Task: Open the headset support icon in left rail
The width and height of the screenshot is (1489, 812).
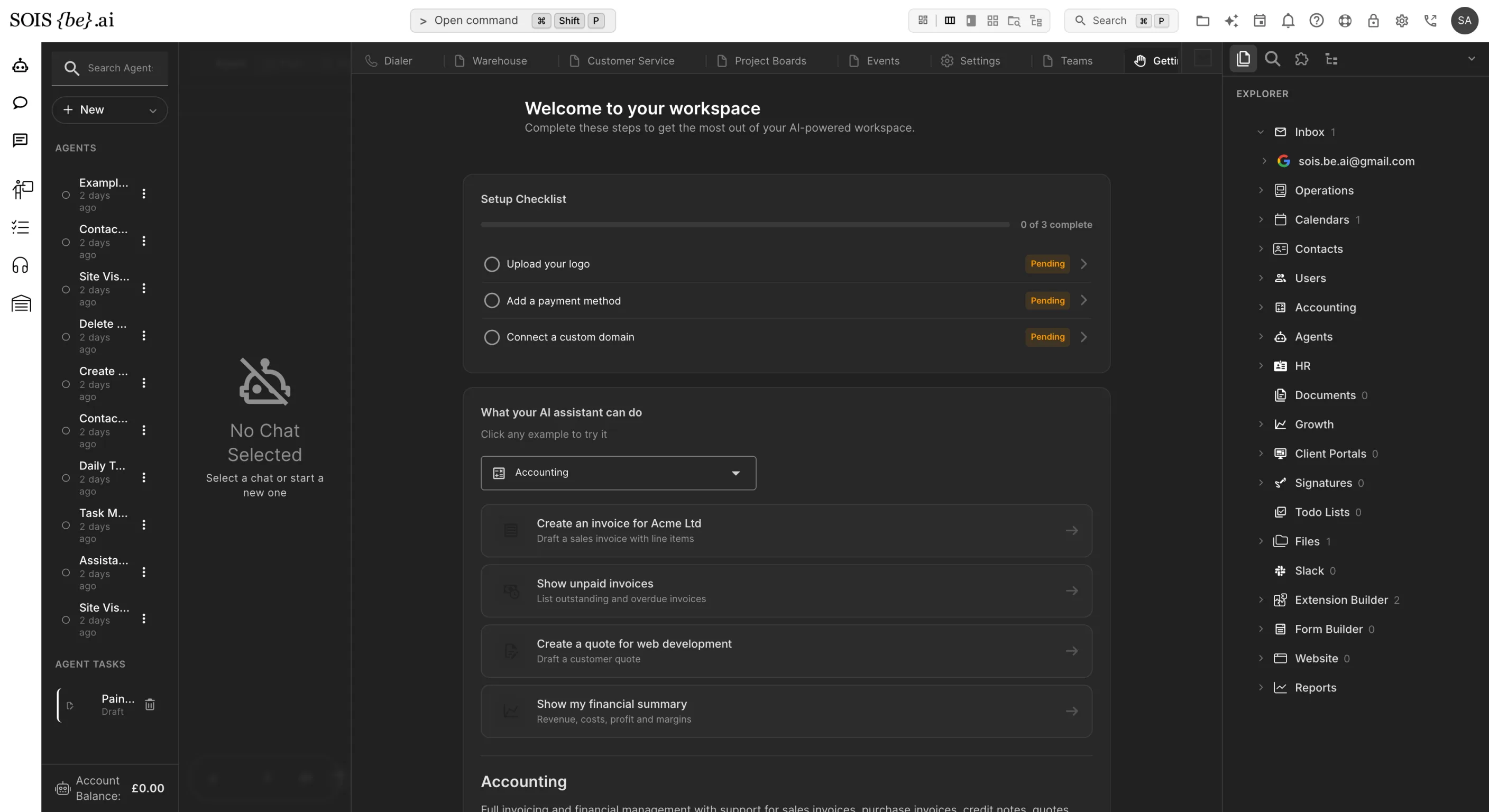Action: [20, 265]
